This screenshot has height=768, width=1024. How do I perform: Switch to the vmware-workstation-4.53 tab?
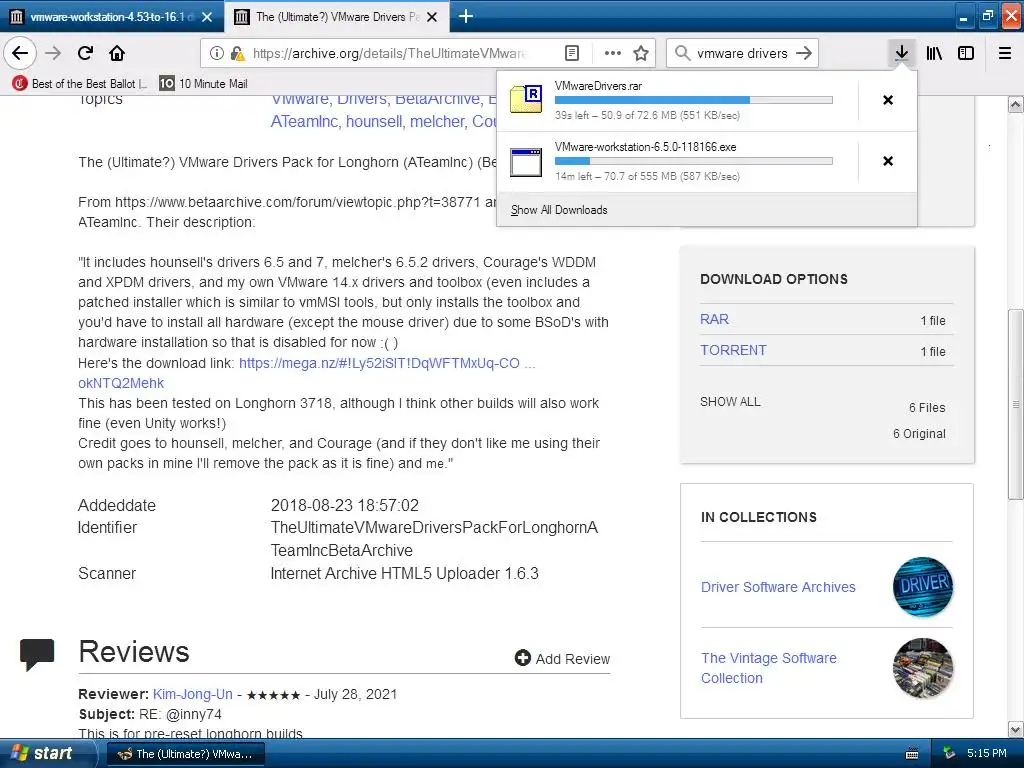[112, 16]
